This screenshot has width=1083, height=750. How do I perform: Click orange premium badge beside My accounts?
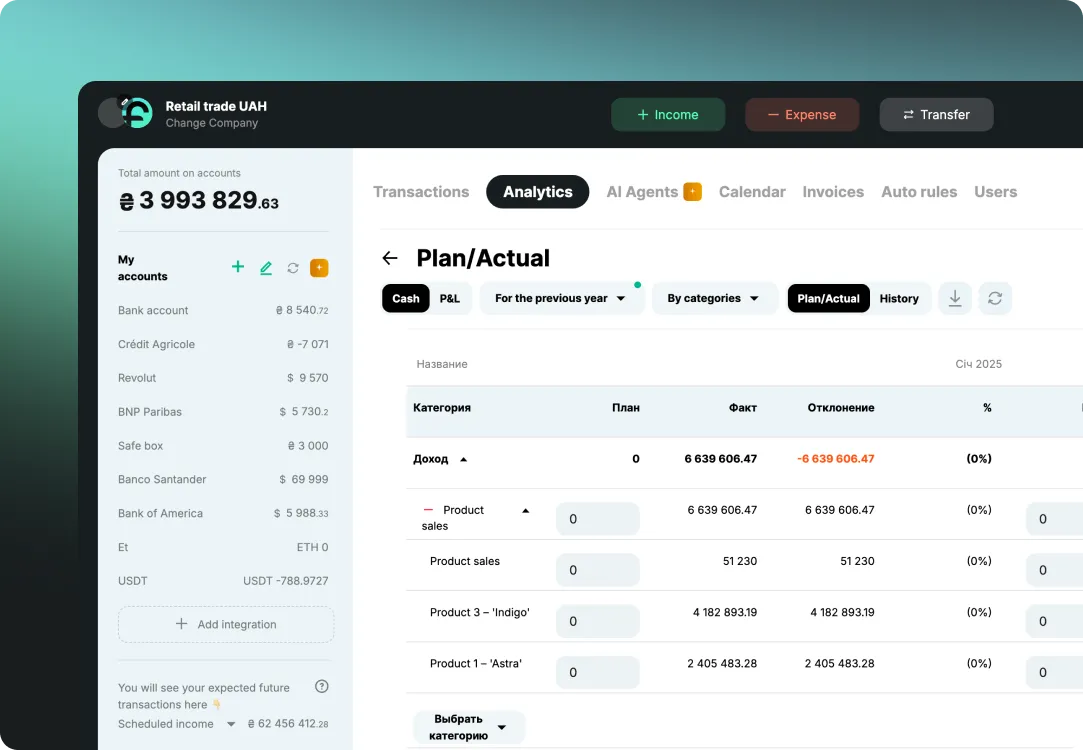click(x=319, y=268)
